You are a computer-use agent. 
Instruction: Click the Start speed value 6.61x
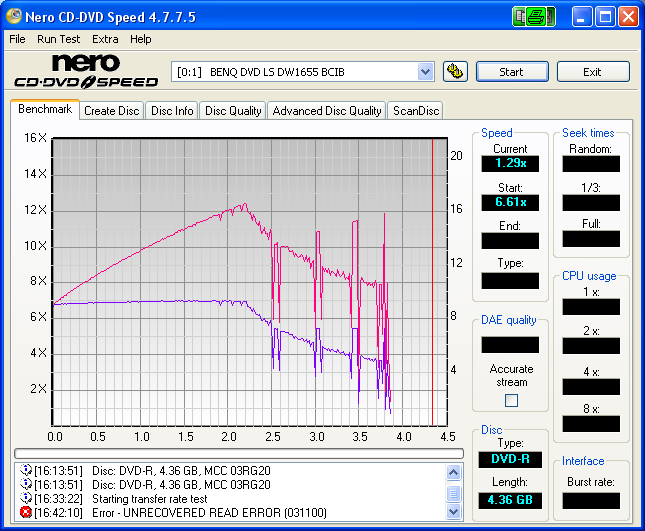[510, 202]
